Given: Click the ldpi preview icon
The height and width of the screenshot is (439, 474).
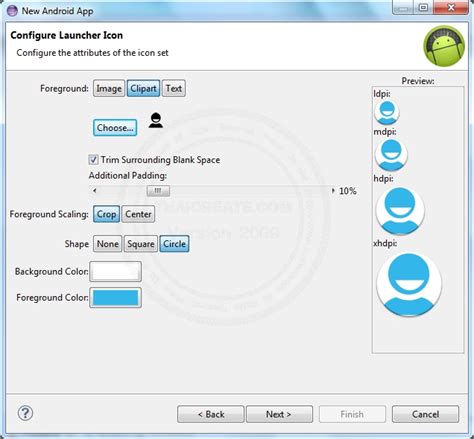Looking at the screenshot, I should 387,112.
